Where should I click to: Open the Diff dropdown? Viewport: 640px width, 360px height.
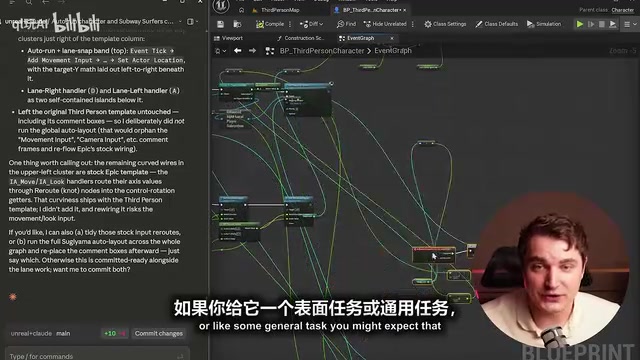[x=311, y=24]
